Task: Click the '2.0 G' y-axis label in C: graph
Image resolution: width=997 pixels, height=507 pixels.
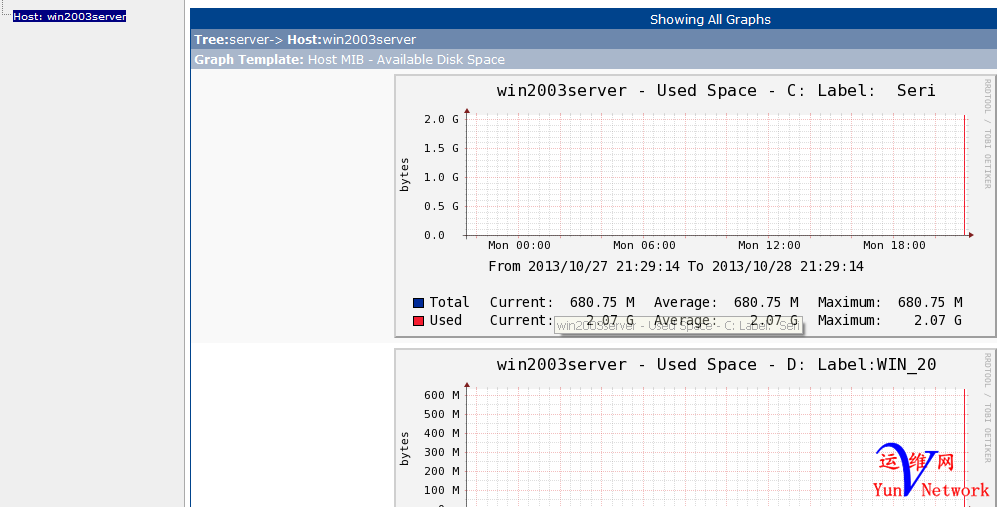Action: (441, 119)
